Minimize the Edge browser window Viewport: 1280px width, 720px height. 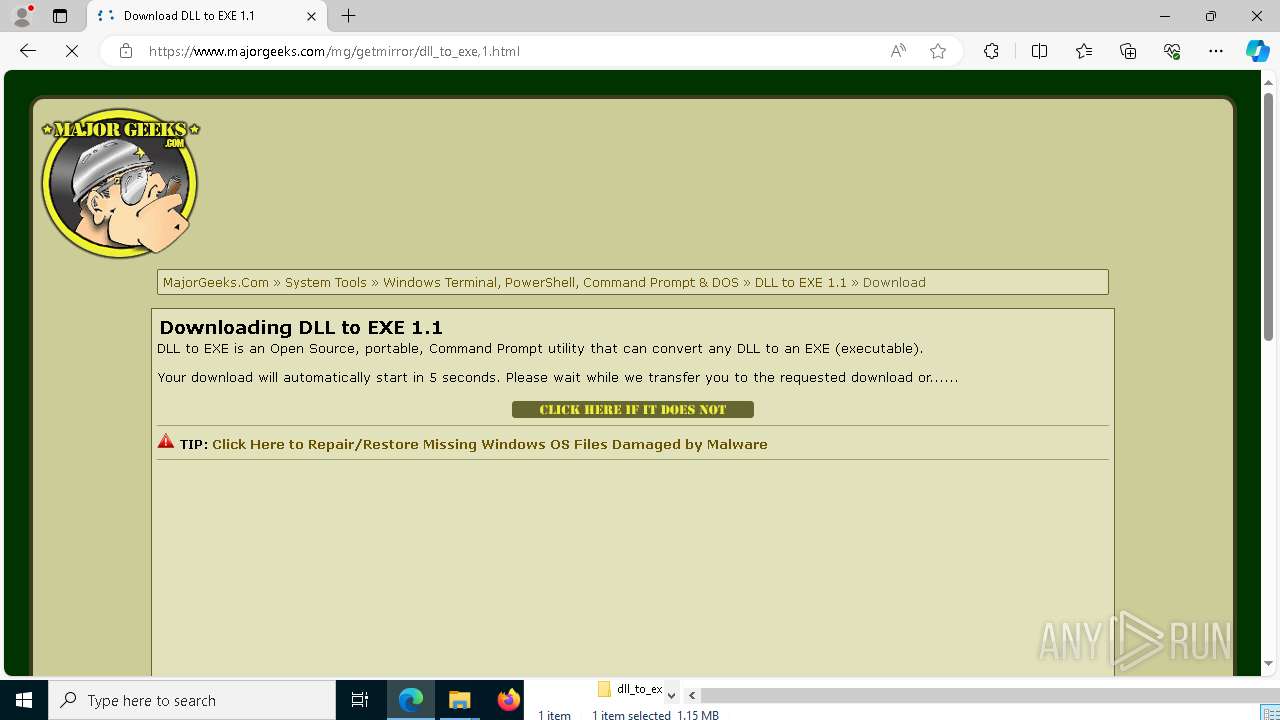pyautogui.click(x=1165, y=16)
